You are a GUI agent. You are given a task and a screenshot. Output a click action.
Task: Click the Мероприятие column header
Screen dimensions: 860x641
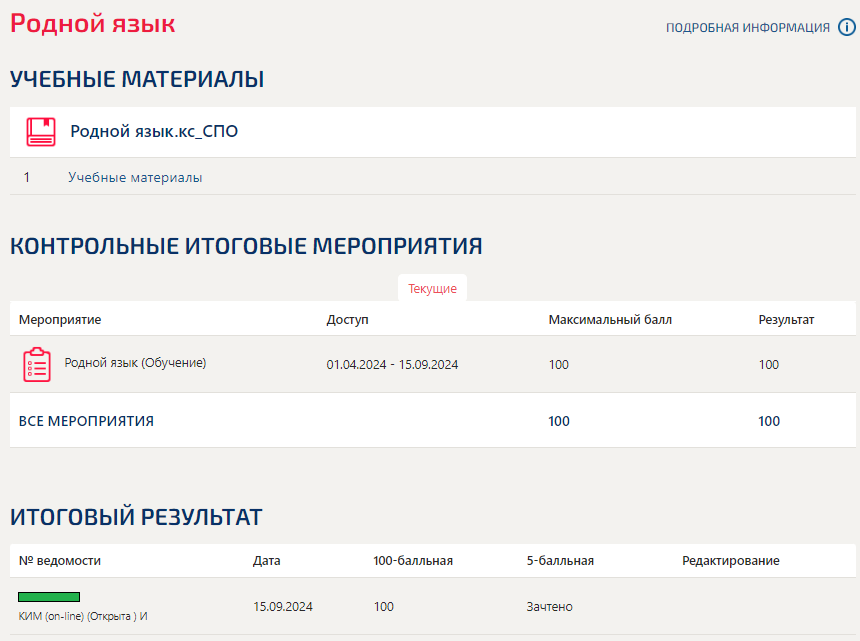(60, 319)
